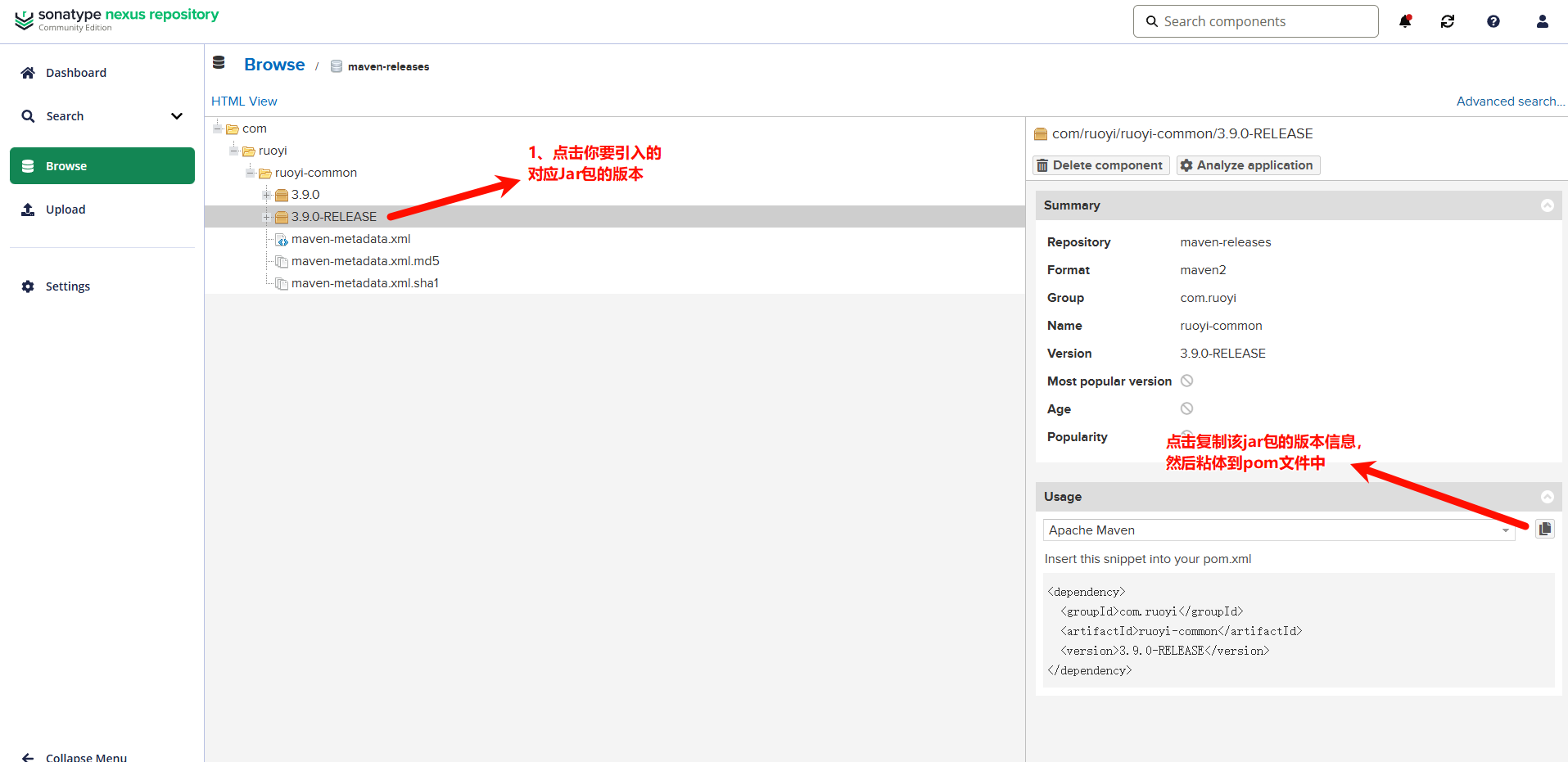The height and width of the screenshot is (762, 1568).
Task: Click the Format value maven2
Action: (1204, 270)
